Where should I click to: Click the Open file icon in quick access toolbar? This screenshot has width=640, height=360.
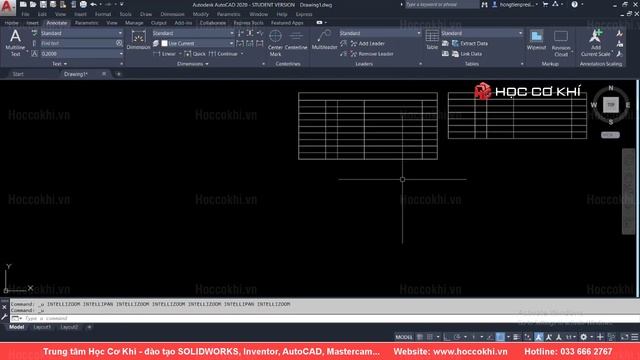pyautogui.click(x=33, y=4)
